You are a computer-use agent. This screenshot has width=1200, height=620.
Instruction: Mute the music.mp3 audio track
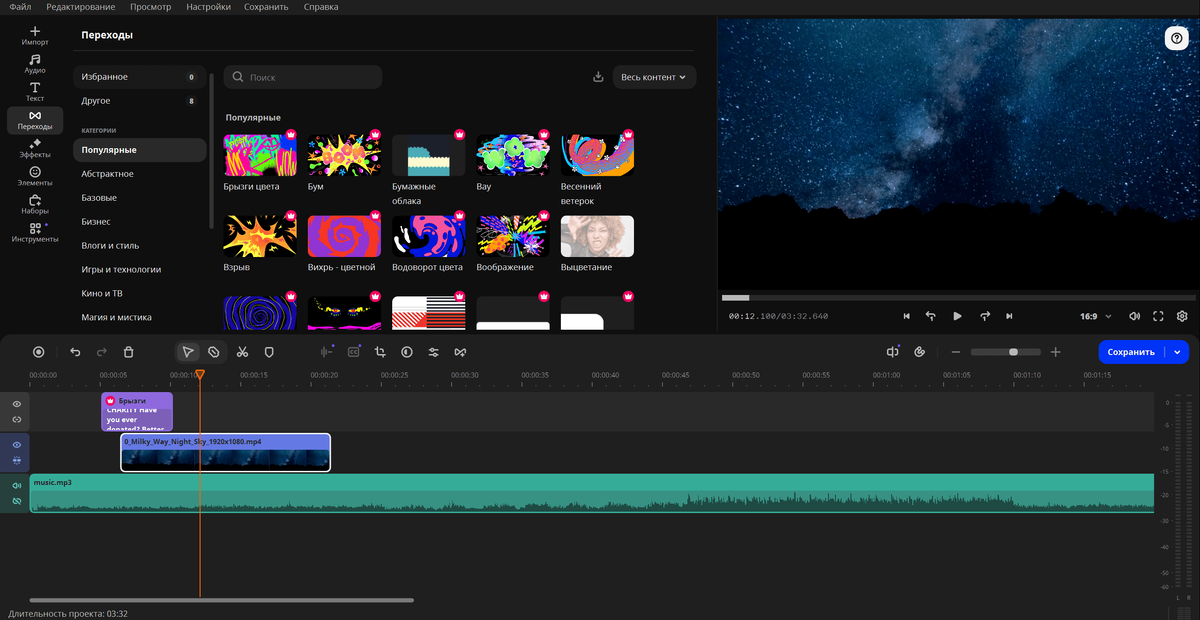[16, 486]
